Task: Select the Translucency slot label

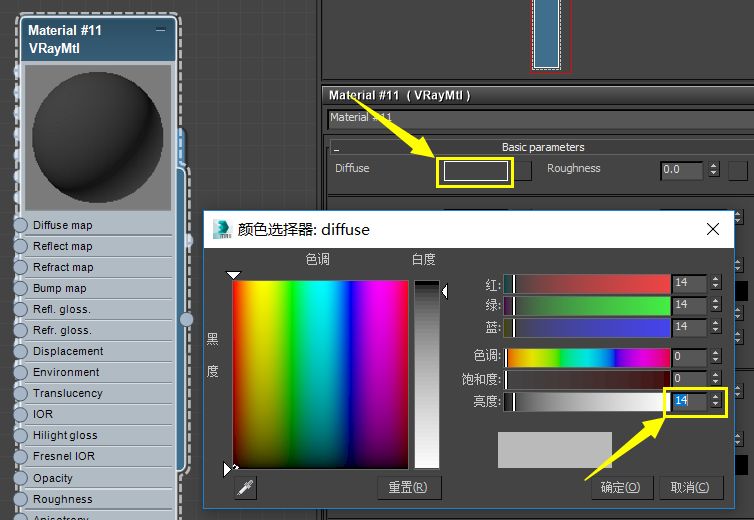Action: (x=67, y=393)
